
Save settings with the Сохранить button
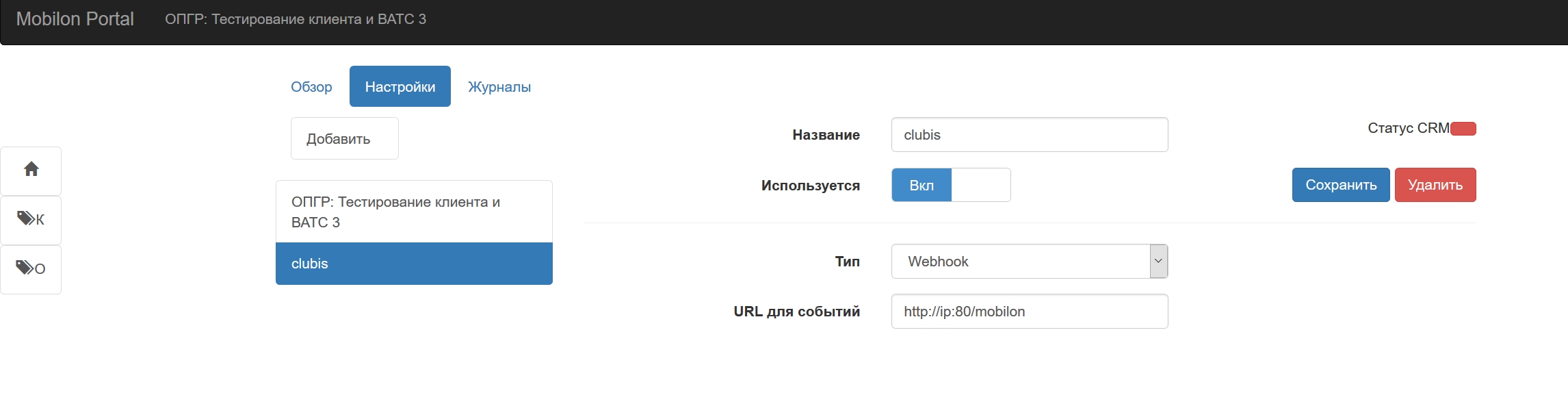1341,185
